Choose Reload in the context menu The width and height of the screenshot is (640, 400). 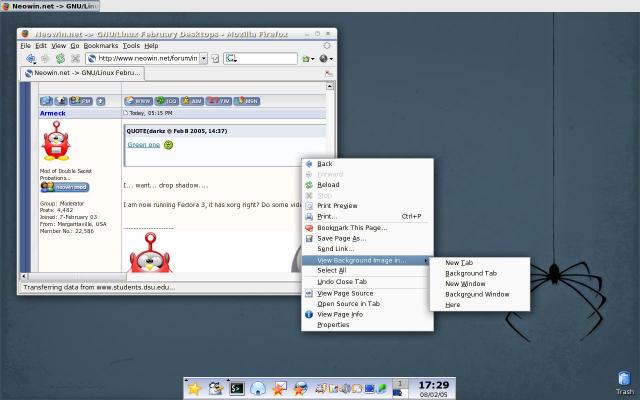point(367,185)
